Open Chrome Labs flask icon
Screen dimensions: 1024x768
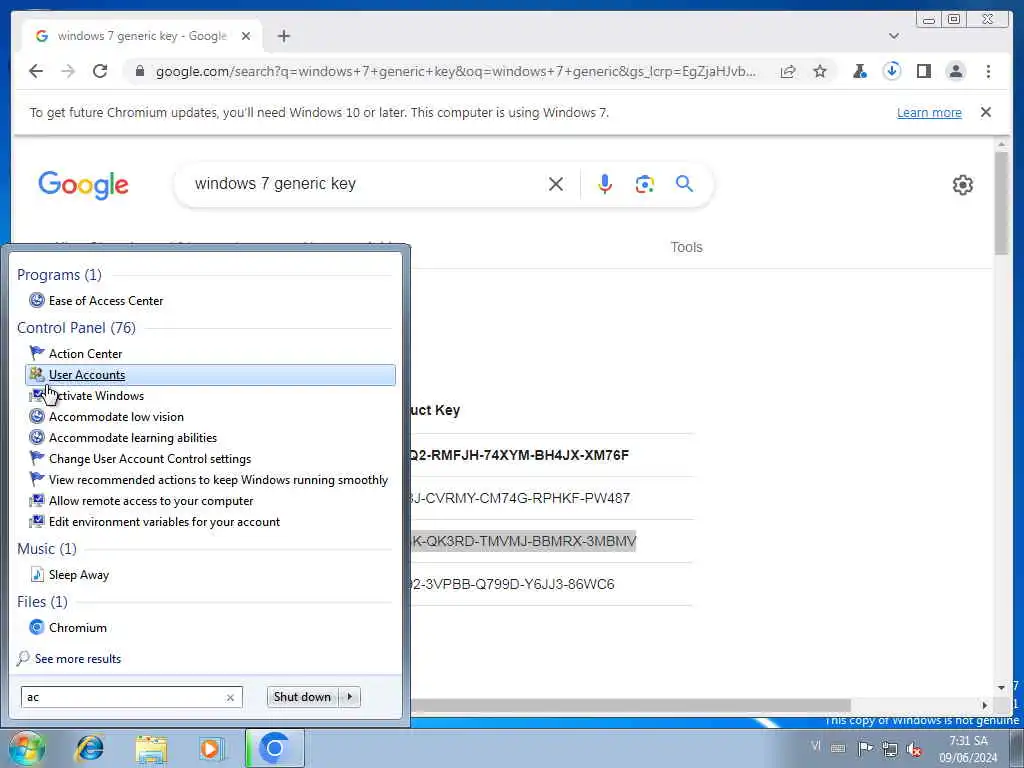859,71
